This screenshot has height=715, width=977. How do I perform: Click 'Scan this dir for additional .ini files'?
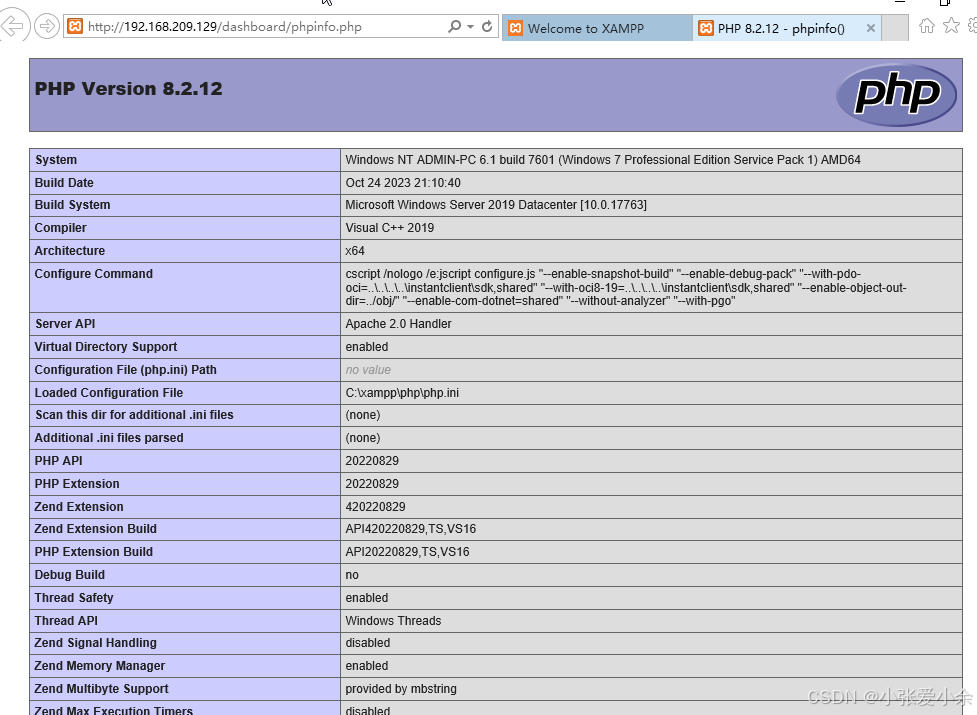(134, 414)
